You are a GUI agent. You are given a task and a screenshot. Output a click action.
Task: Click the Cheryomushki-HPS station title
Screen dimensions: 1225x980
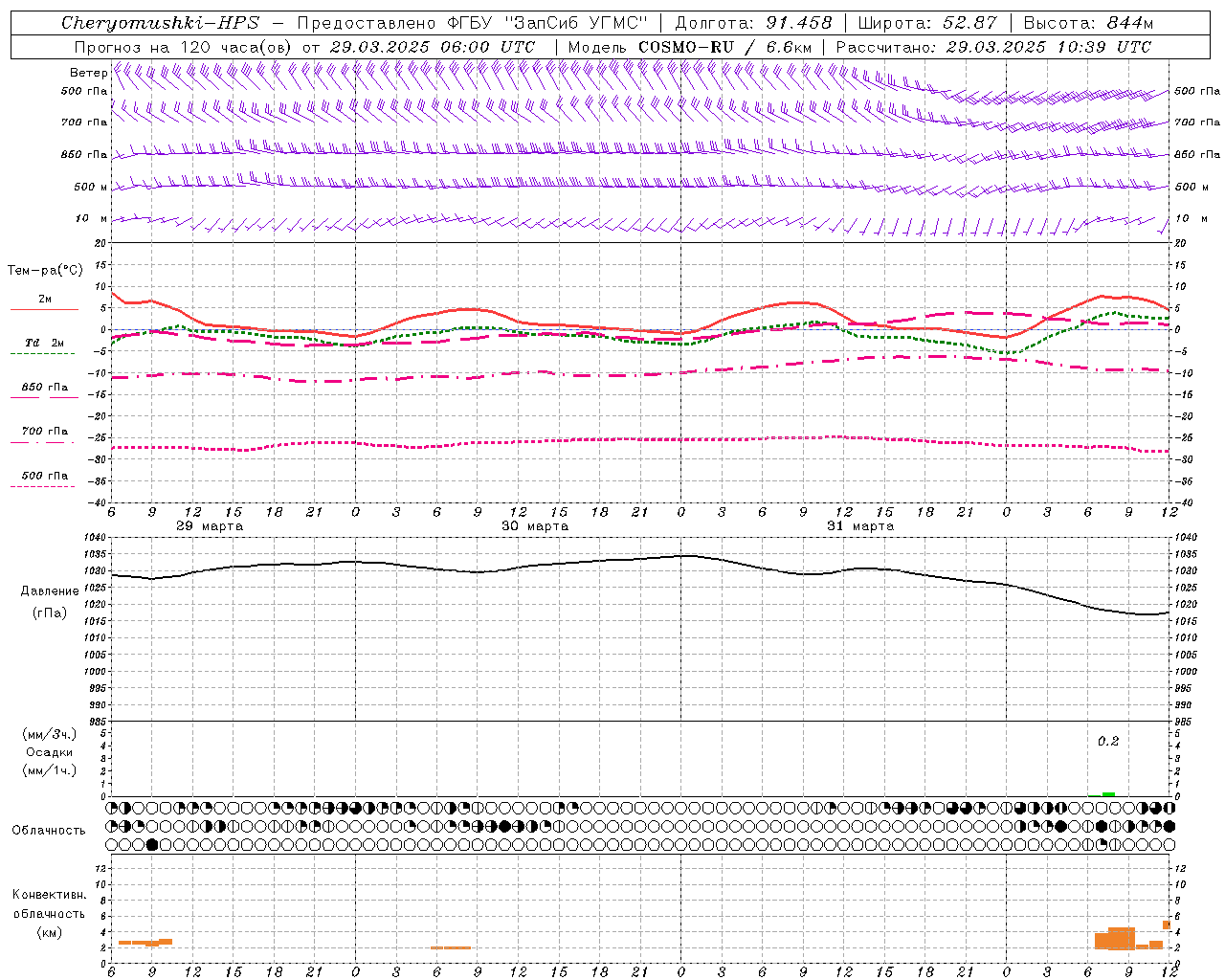(x=160, y=23)
